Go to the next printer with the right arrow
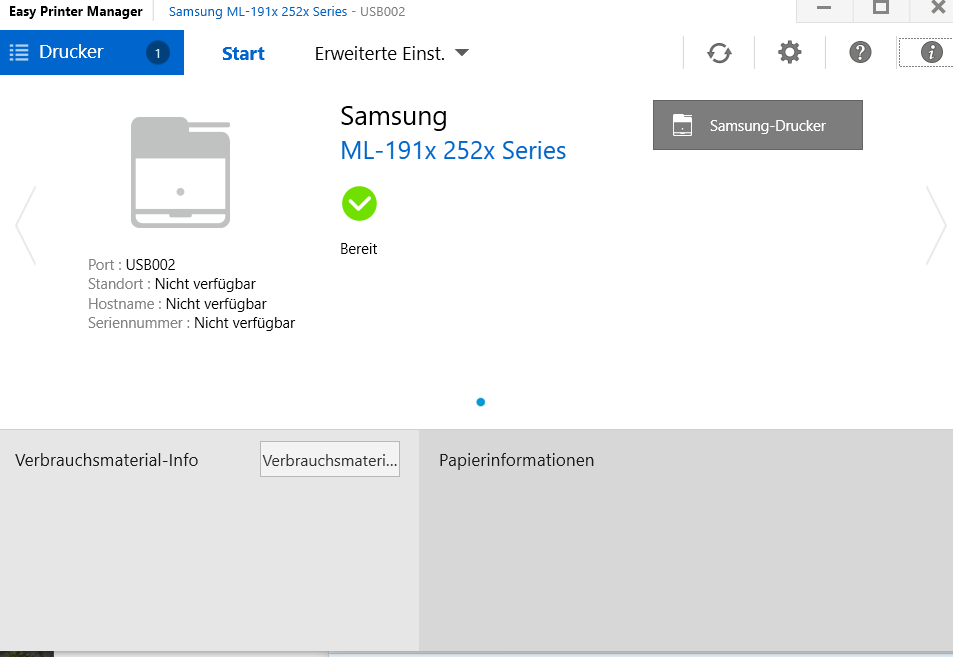This screenshot has height=657, width=953. pyautogui.click(x=936, y=225)
